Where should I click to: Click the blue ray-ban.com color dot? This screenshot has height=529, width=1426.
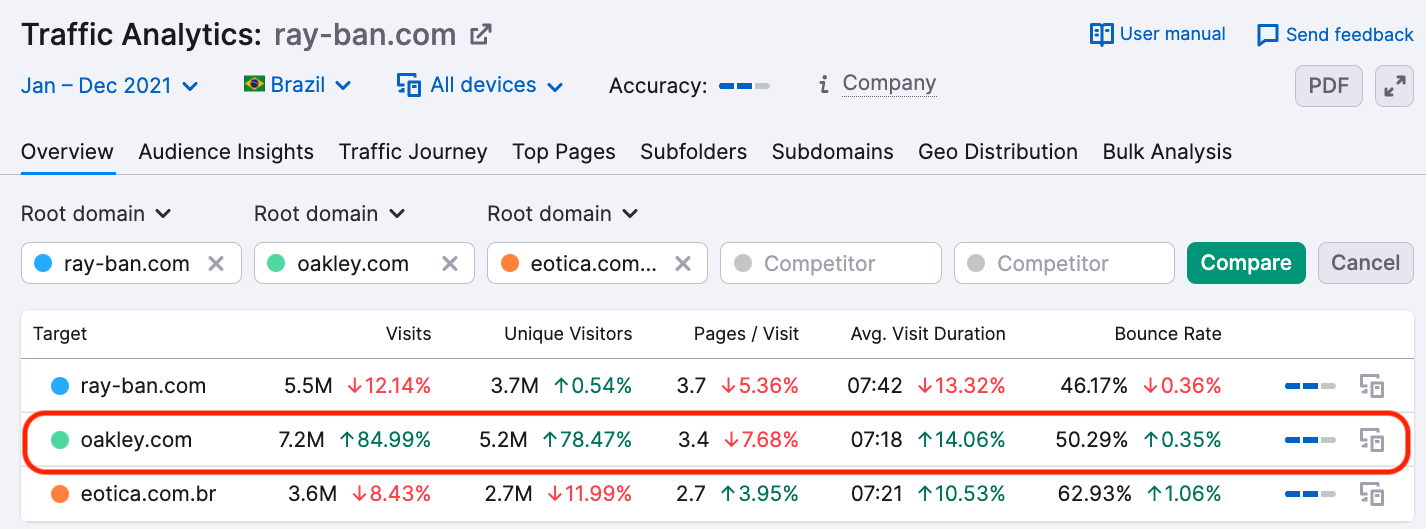pyautogui.click(x=43, y=264)
